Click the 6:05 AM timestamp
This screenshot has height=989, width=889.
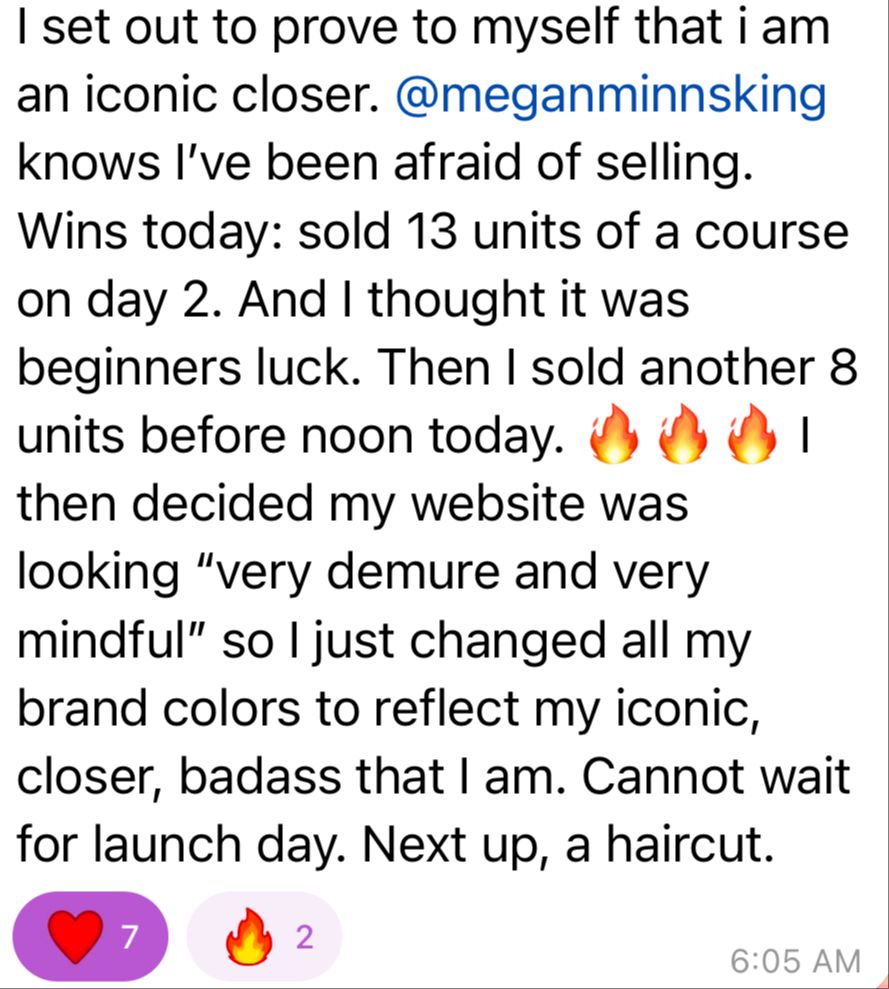click(x=795, y=961)
